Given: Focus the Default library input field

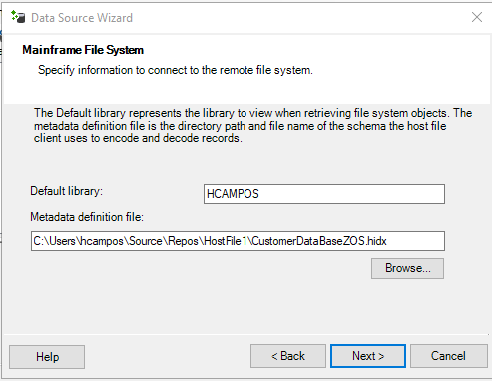Looking at the screenshot, I should click(x=324, y=194).
